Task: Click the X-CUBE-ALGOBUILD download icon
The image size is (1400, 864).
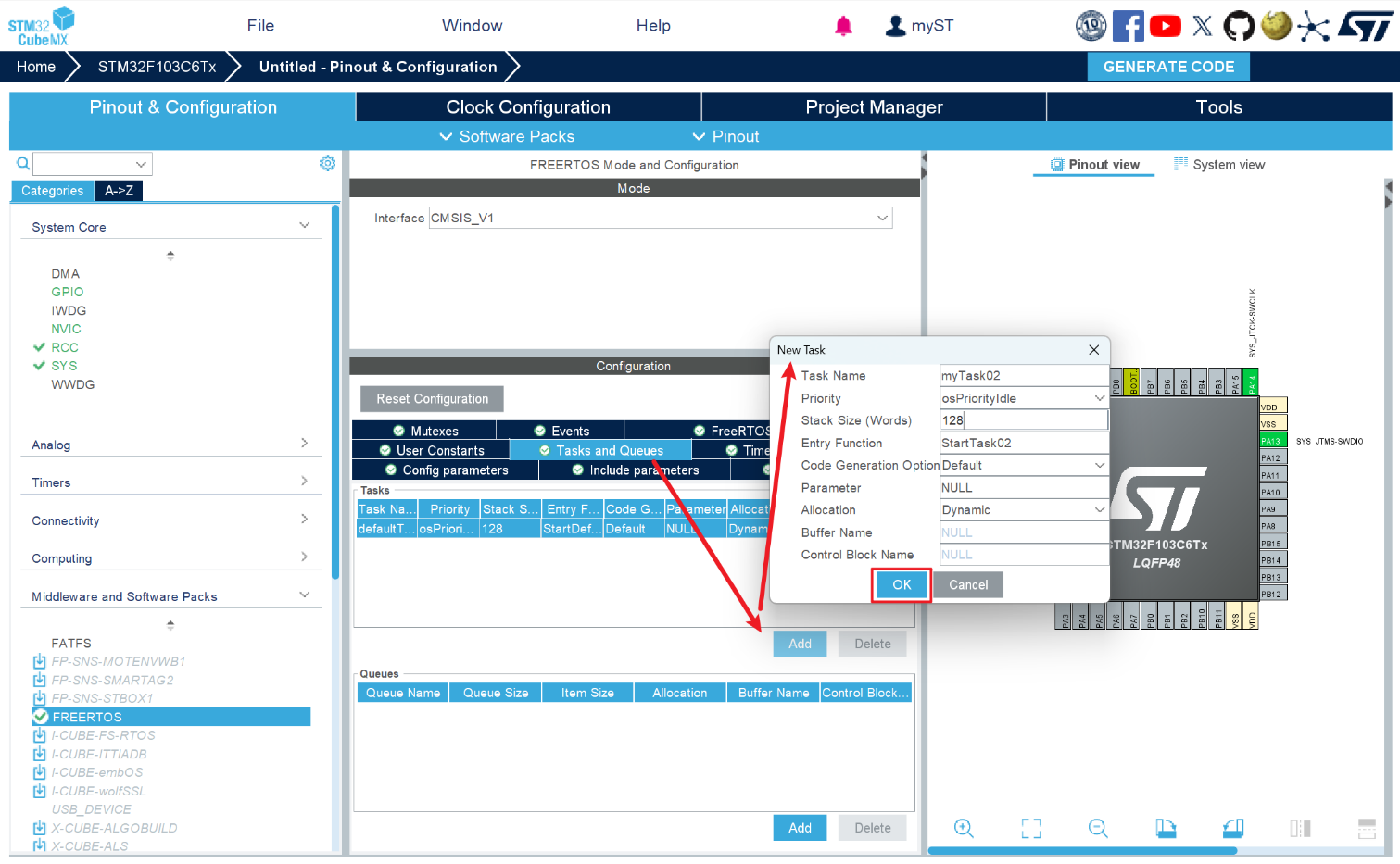Action: [39, 828]
